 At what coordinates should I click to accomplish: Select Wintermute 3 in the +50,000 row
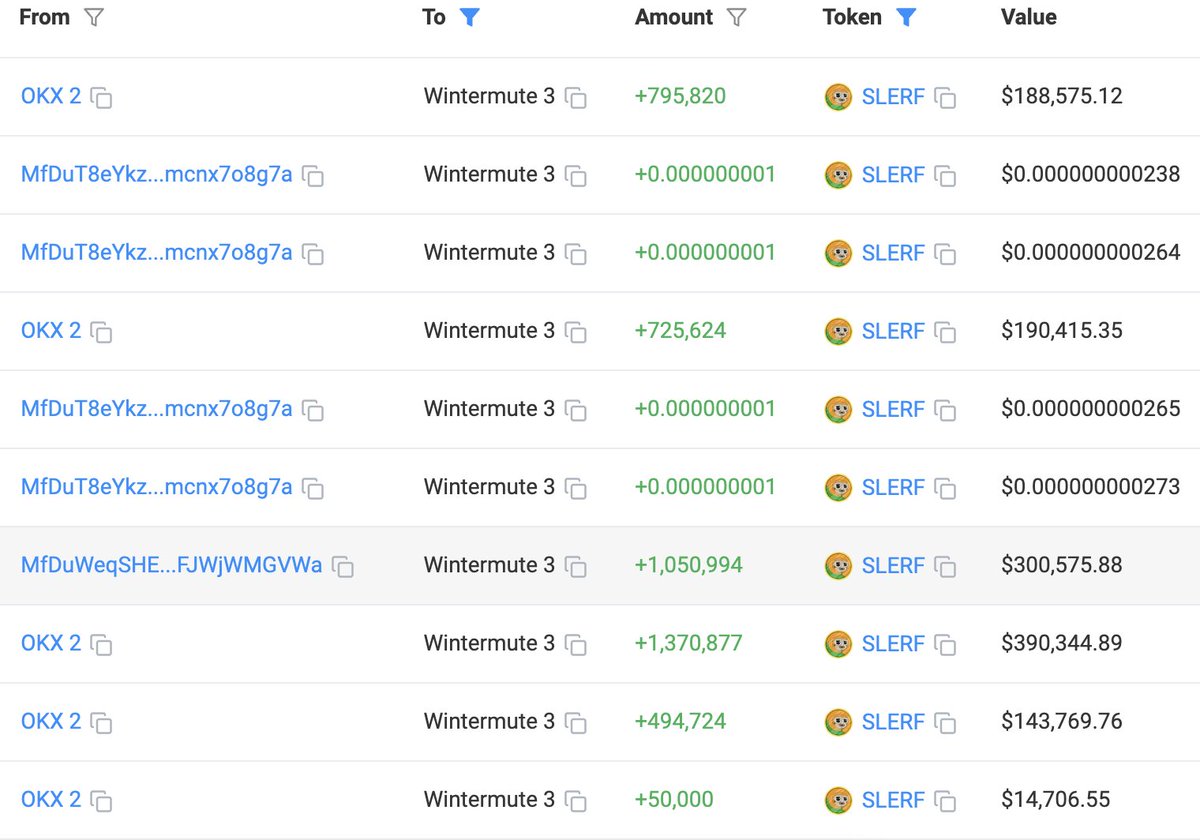[489, 799]
